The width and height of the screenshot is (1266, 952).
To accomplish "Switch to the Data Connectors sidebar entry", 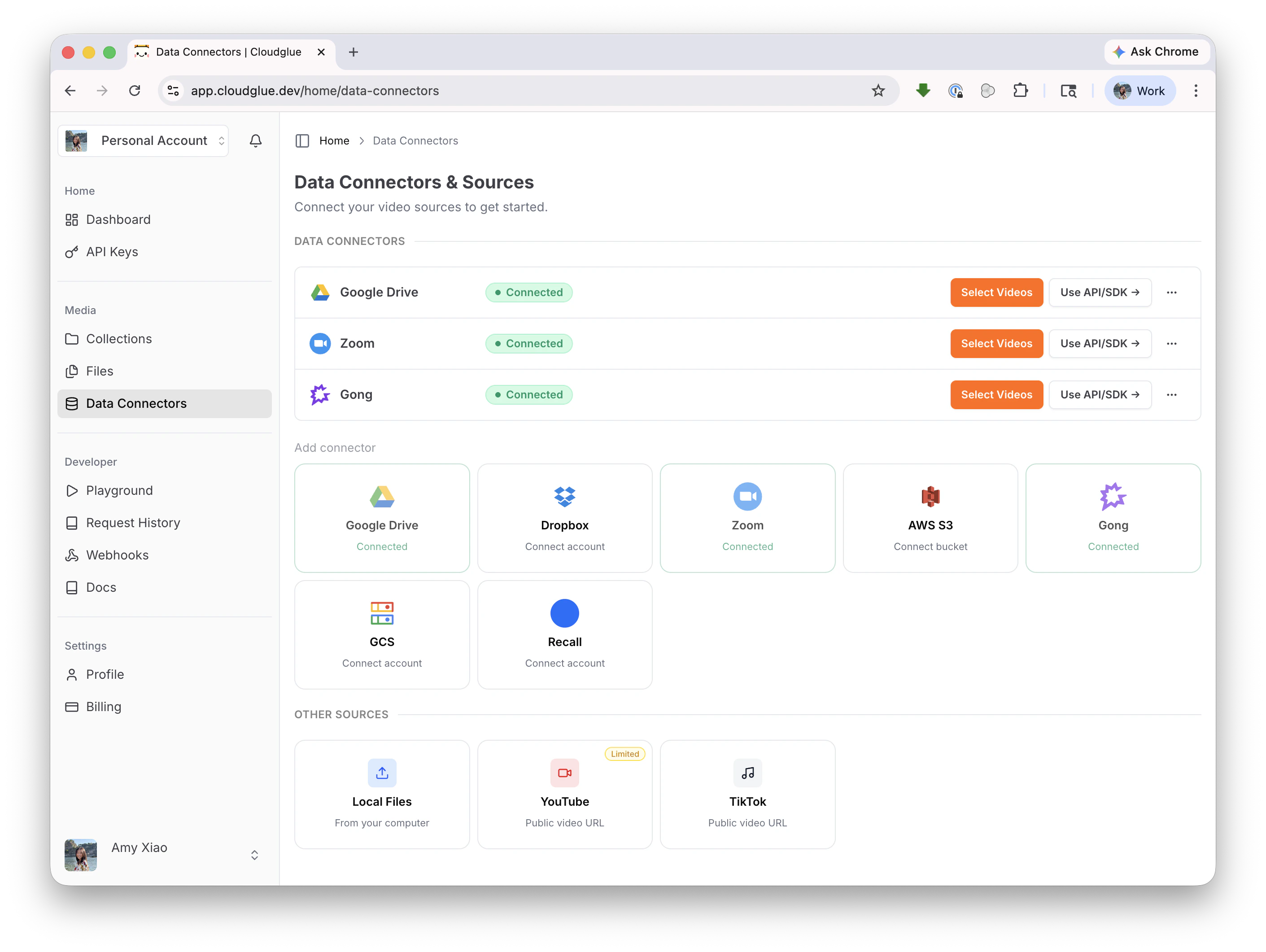I will tap(136, 403).
